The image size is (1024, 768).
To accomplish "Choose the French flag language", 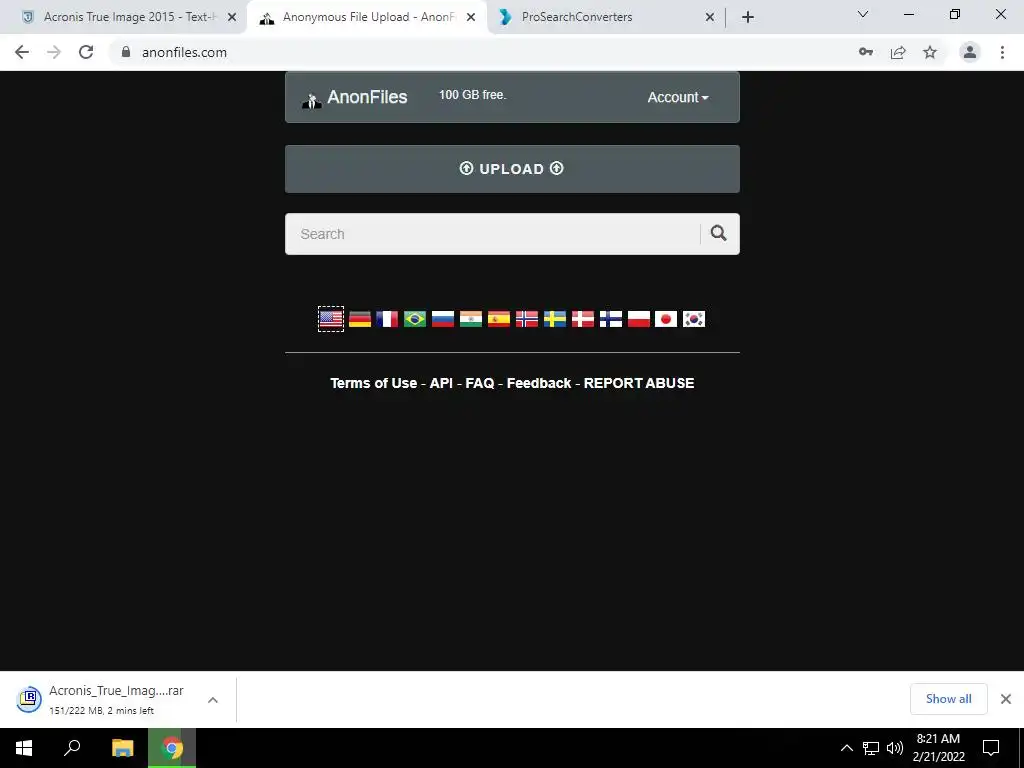I will coord(387,319).
